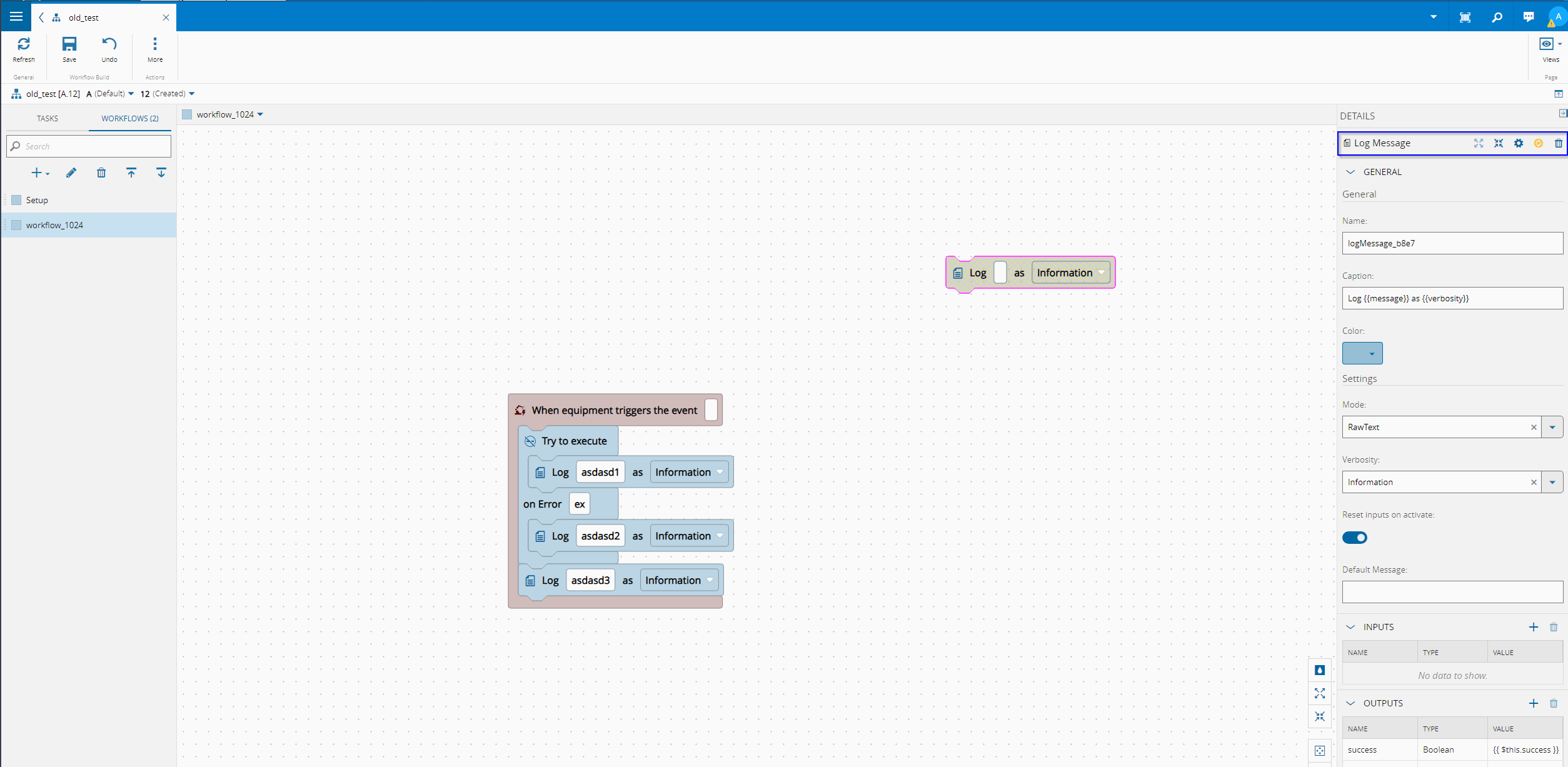Edit workflow using pencil icon
The width and height of the screenshot is (1568, 767).
pos(71,173)
